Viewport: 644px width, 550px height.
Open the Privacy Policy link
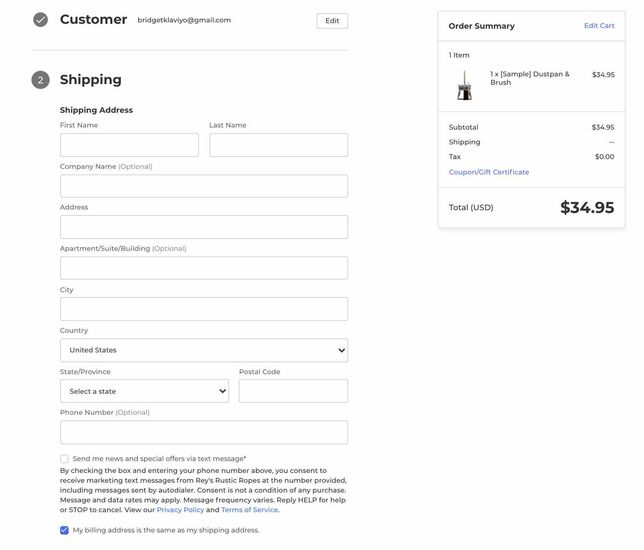tap(180, 510)
